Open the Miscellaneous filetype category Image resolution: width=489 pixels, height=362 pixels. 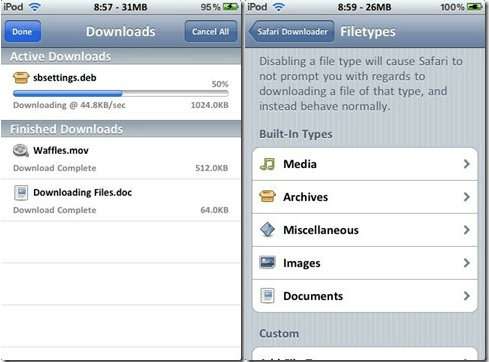(365, 230)
